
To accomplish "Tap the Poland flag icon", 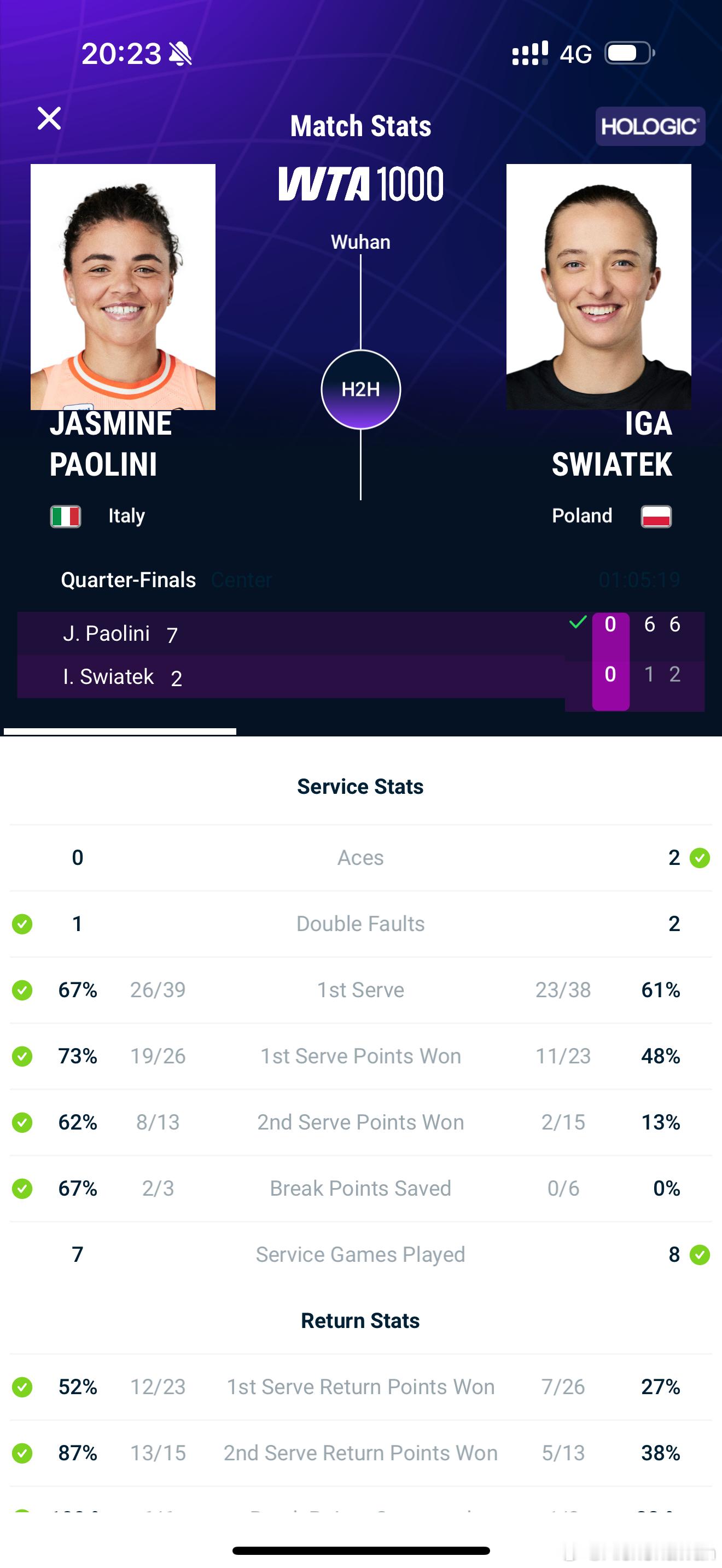I will (656, 516).
